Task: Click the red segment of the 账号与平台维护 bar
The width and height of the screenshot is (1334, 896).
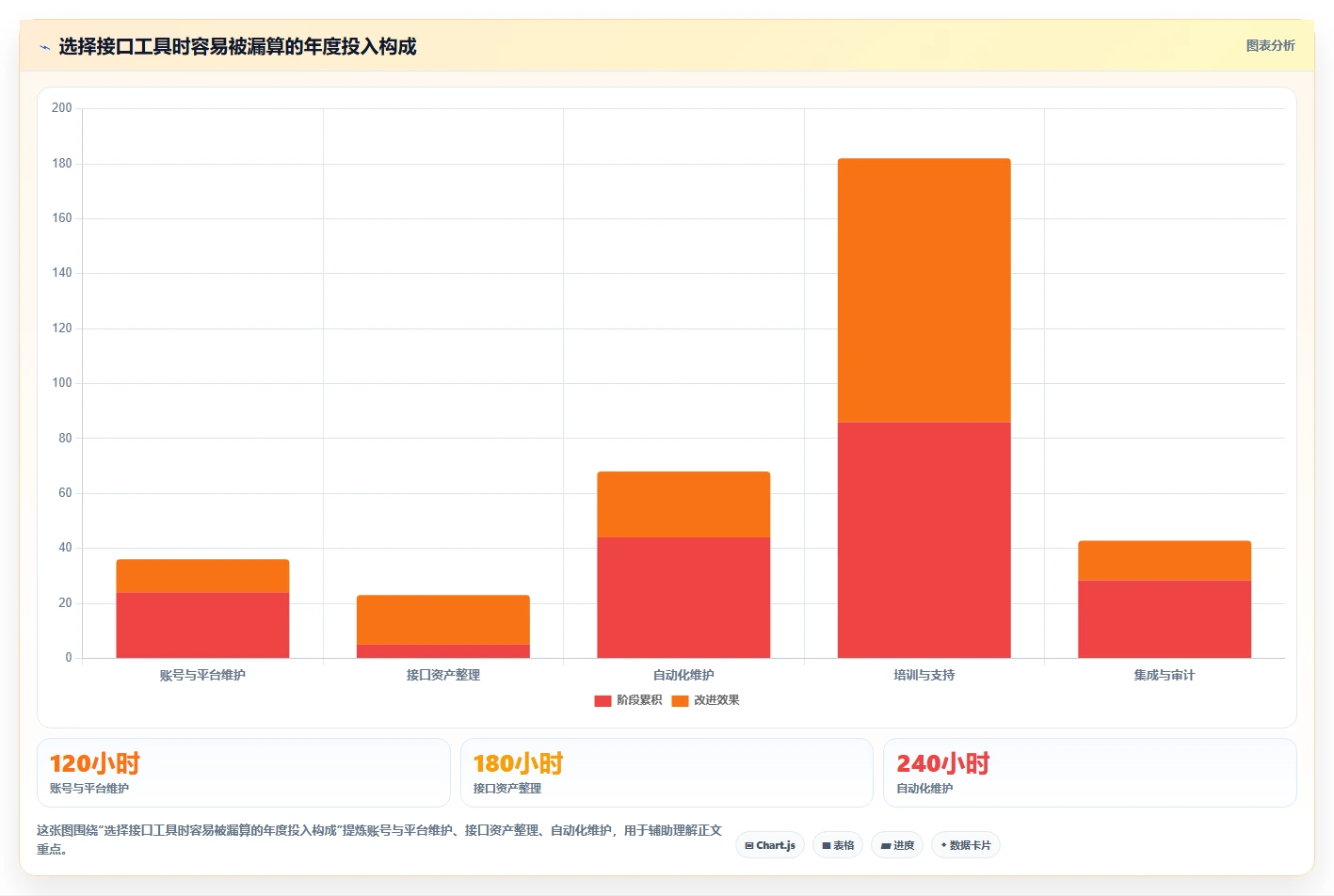Action: tap(202, 625)
